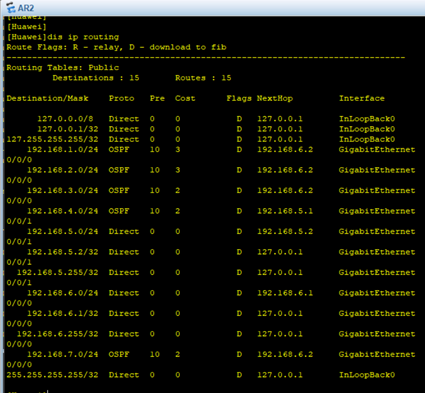Image resolution: width=425 pixels, height=393 pixels.
Task: Select destination 127.255.255.255/32
Action: (x=52, y=139)
